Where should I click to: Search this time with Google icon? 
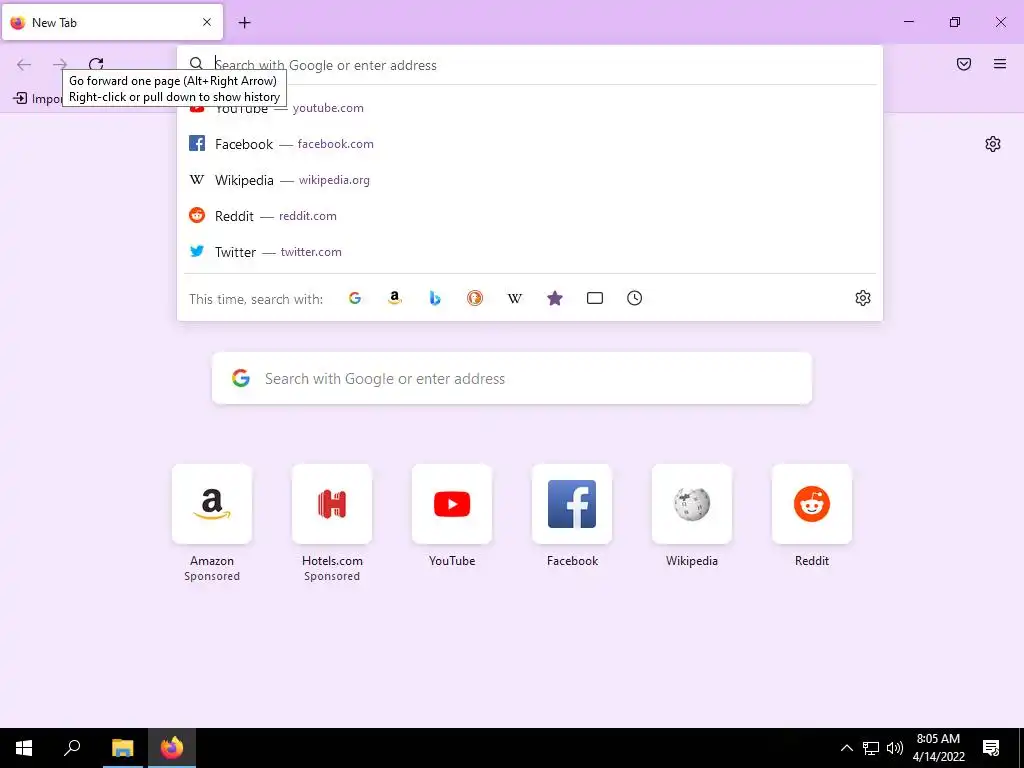pos(355,298)
